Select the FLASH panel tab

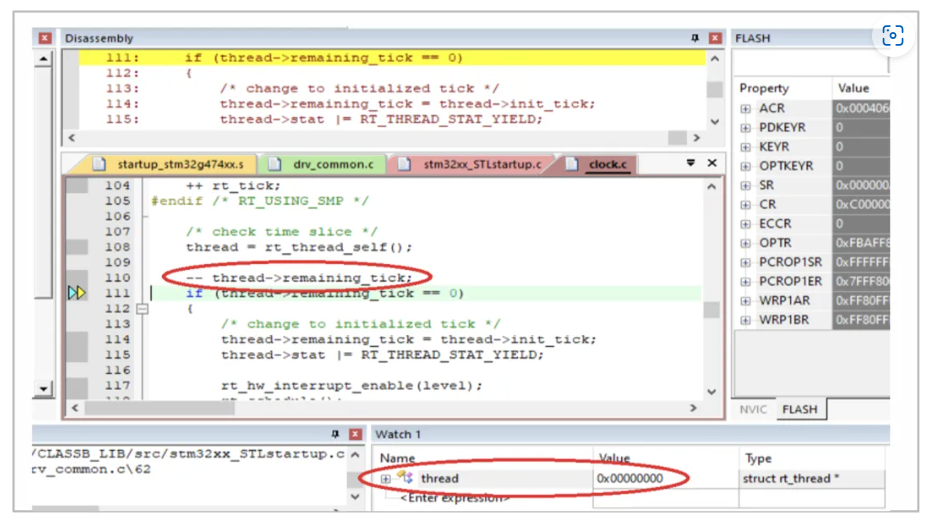coord(800,409)
